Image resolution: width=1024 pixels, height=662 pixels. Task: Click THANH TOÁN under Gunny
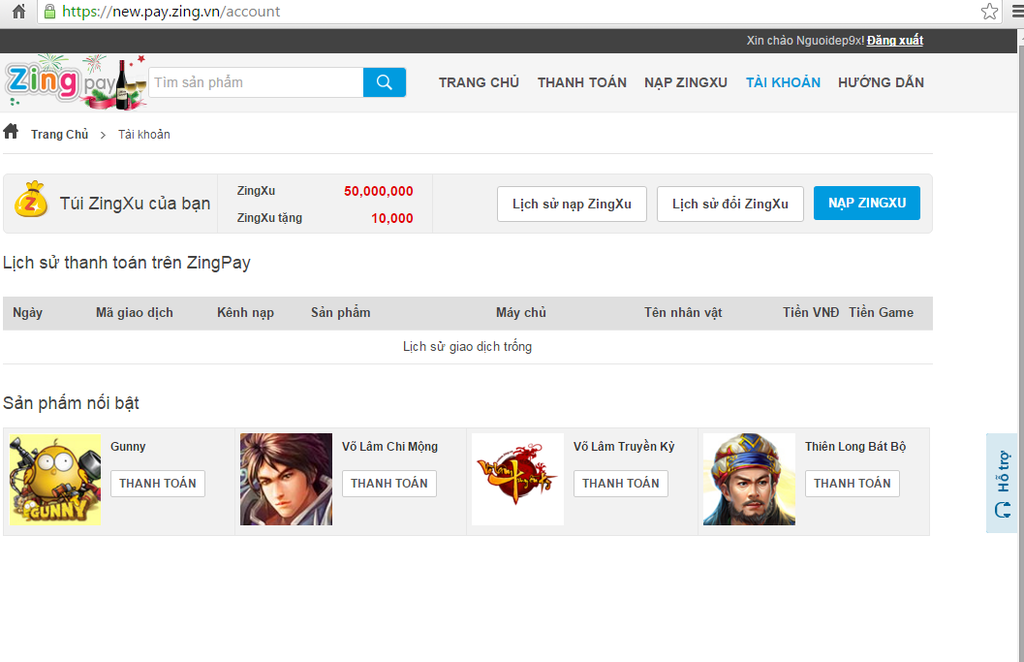click(157, 483)
